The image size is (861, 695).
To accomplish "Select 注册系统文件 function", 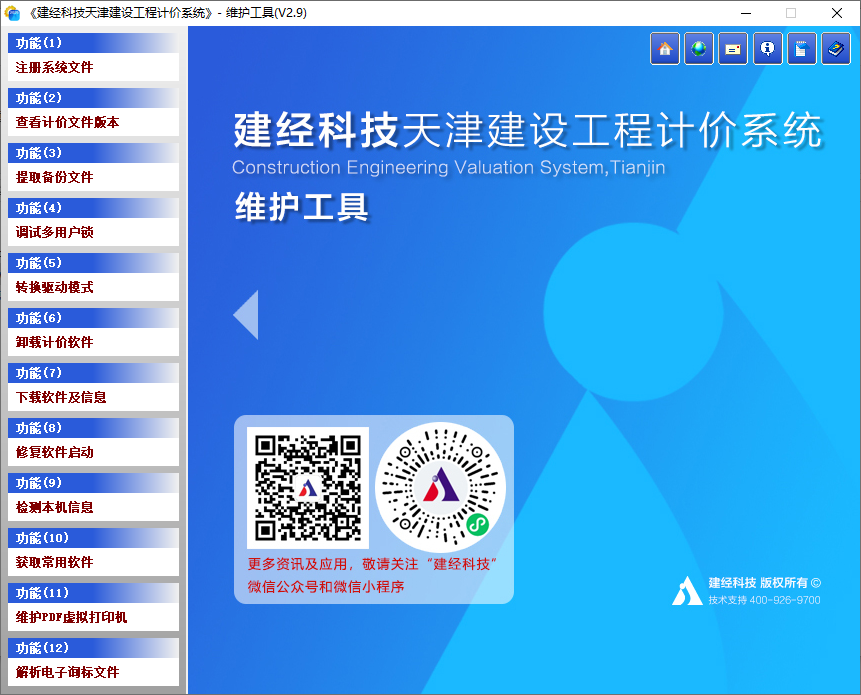I will pyautogui.click(x=93, y=68).
